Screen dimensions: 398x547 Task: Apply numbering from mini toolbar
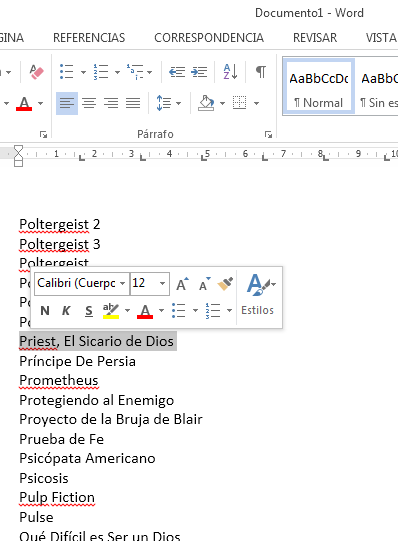pos(213,310)
